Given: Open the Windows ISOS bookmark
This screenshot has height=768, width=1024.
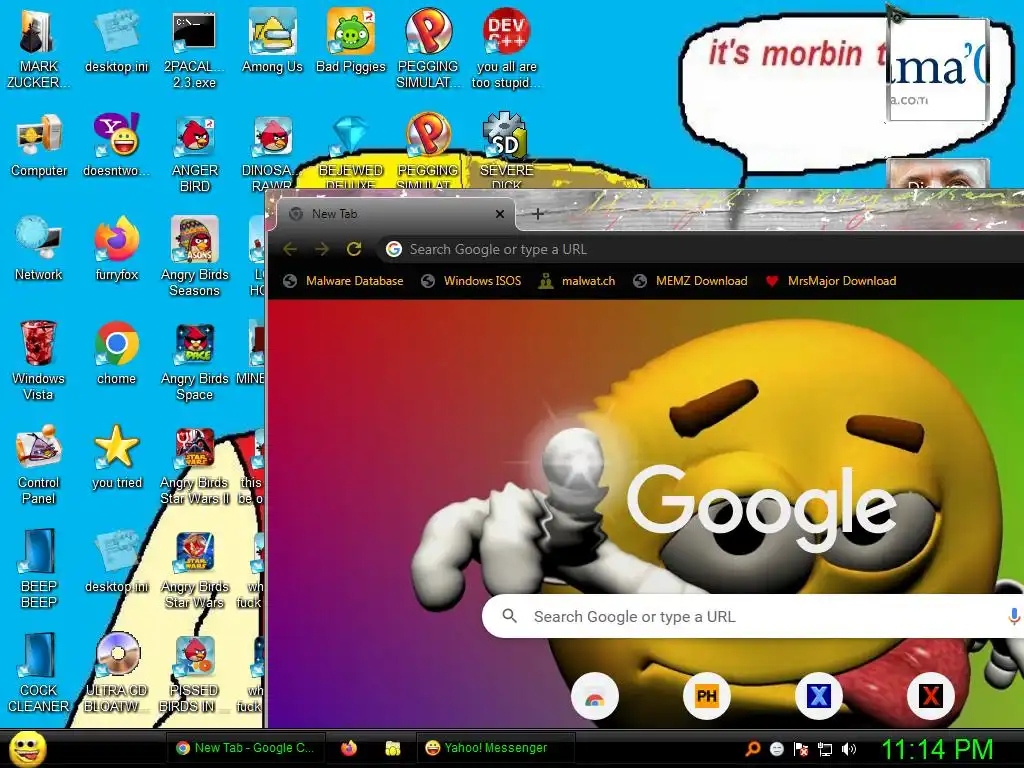Looking at the screenshot, I should [x=472, y=281].
